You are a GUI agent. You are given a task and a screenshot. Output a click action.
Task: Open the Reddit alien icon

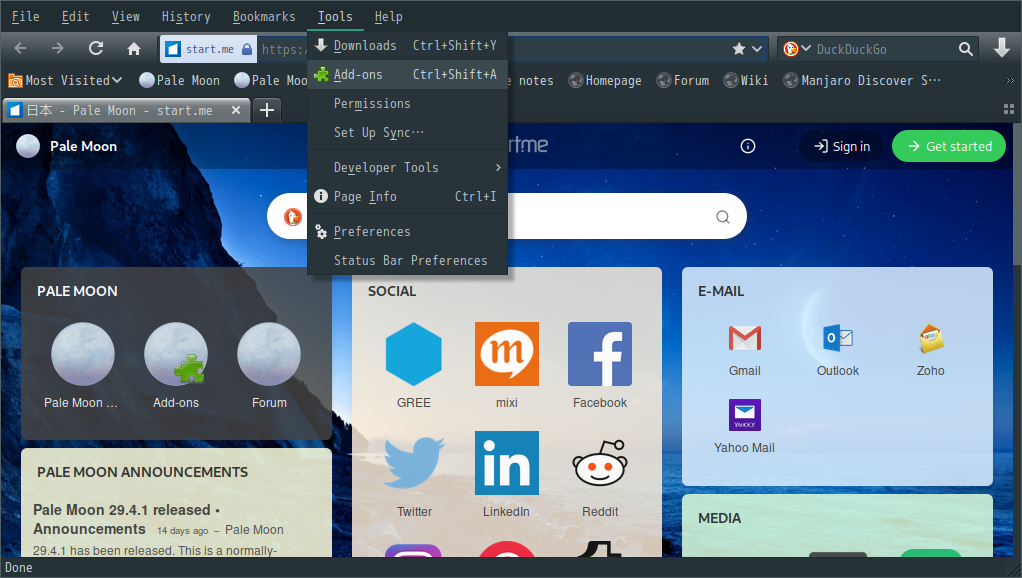coord(600,463)
